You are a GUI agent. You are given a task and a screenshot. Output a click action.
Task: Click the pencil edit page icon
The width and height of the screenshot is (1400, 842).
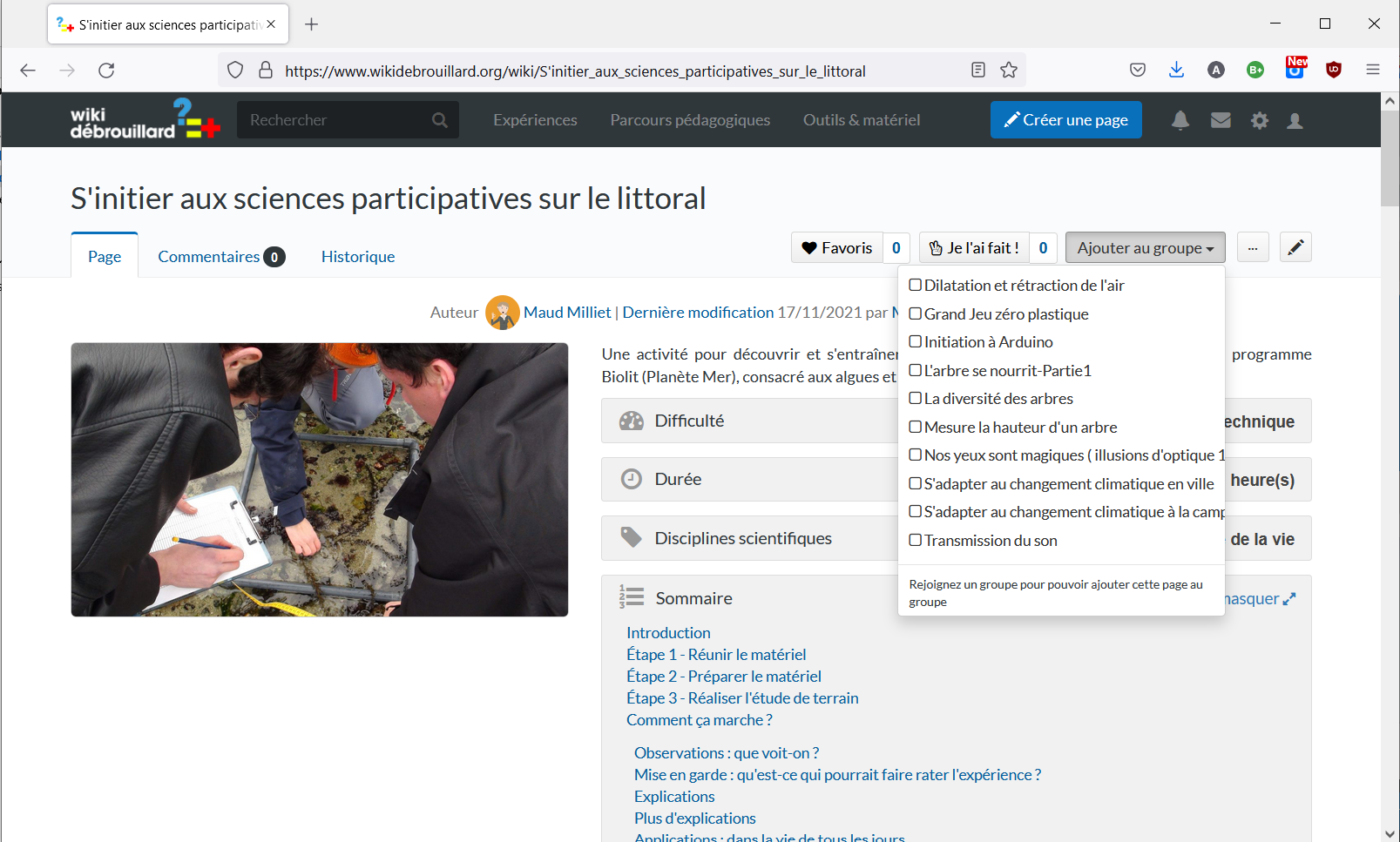[x=1295, y=247]
